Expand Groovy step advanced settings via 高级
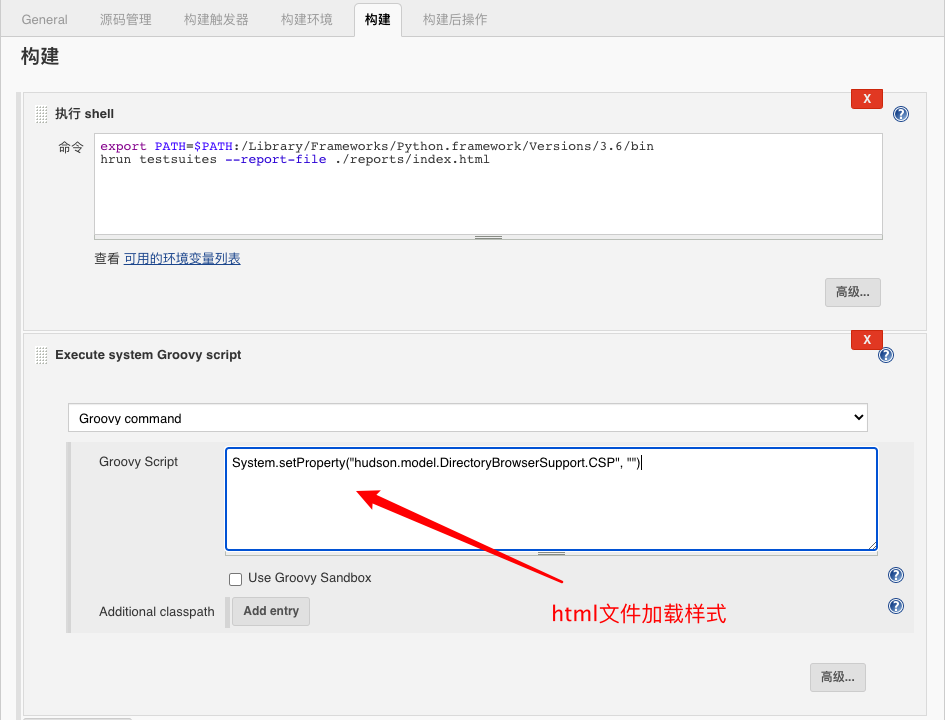Image resolution: width=945 pixels, height=720 pixels. click(x=837, y=677)
